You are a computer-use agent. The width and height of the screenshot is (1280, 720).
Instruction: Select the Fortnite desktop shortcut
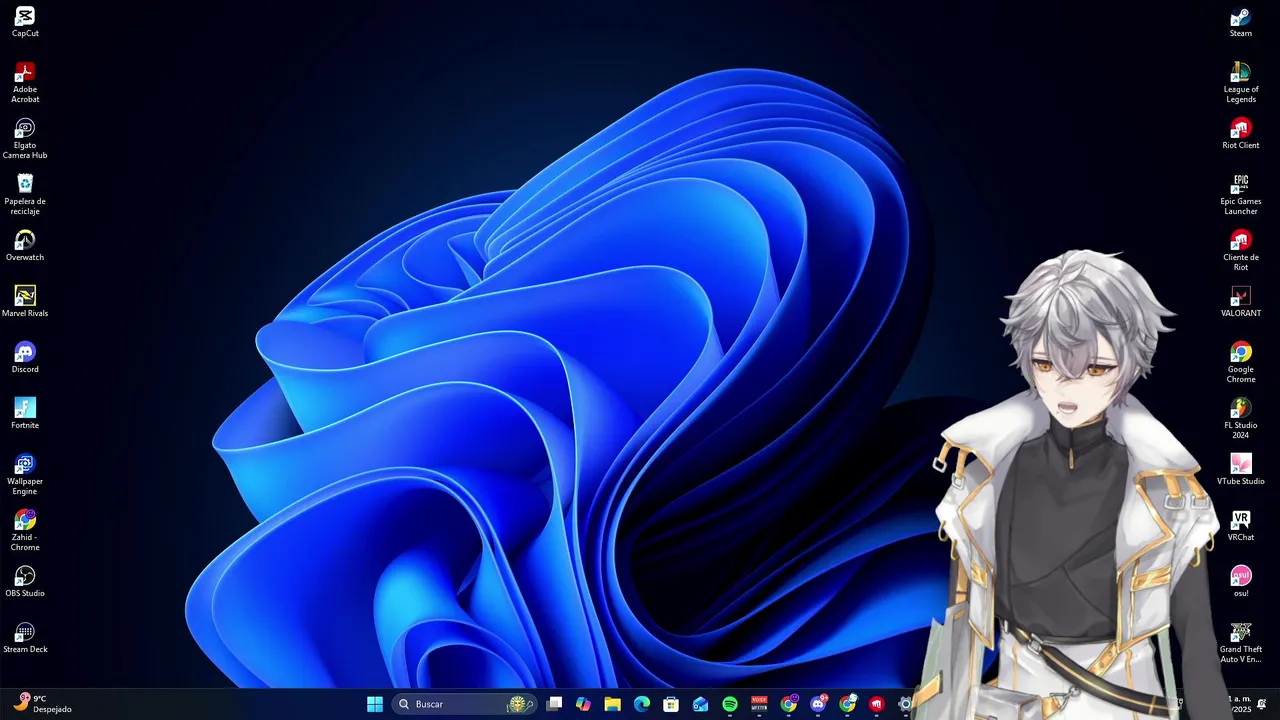[25, 414]
